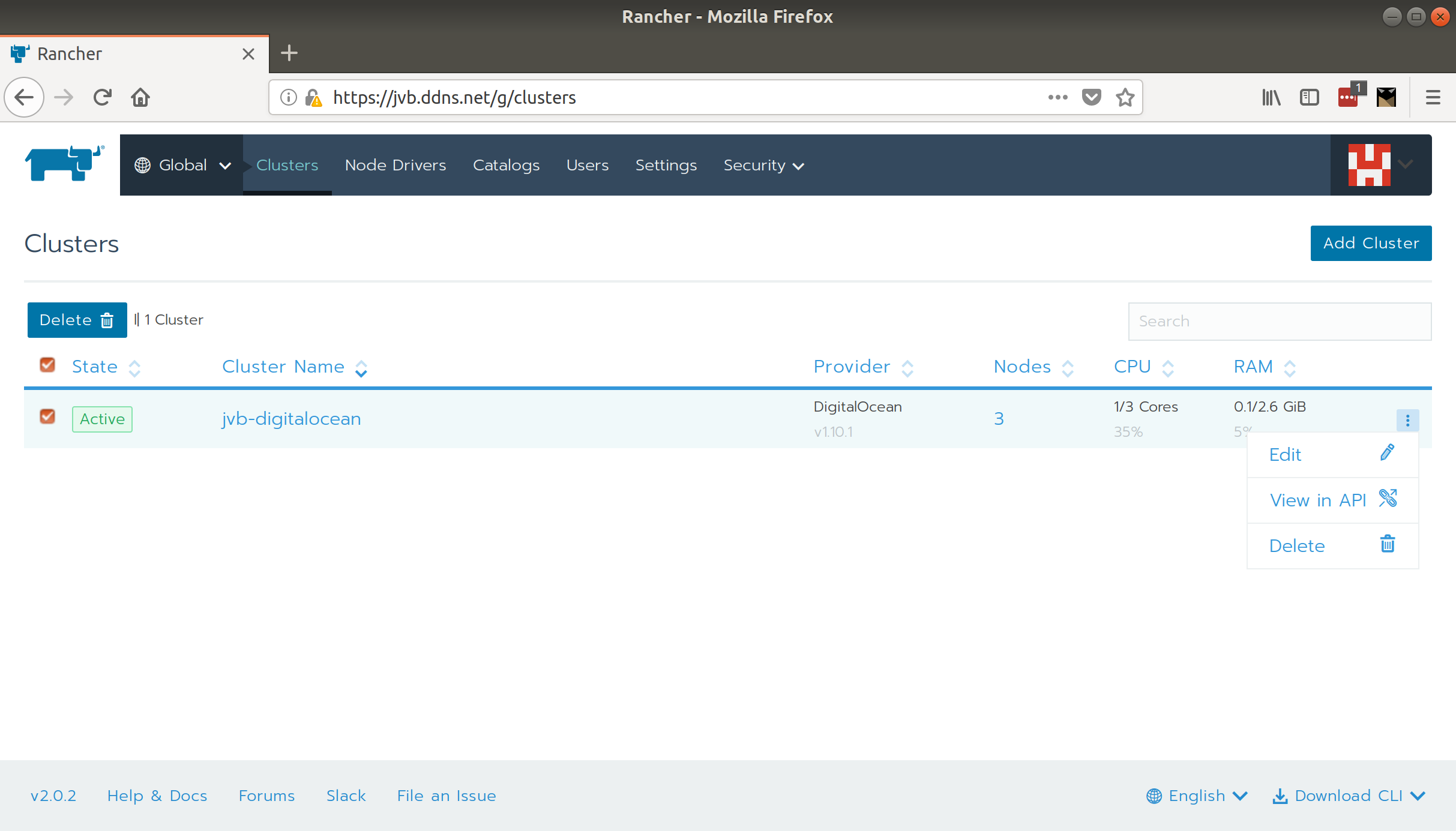Open the jvb-digitalocean cluster link
This screenshot has height=831, width=1456.
(x=292, y=419)
